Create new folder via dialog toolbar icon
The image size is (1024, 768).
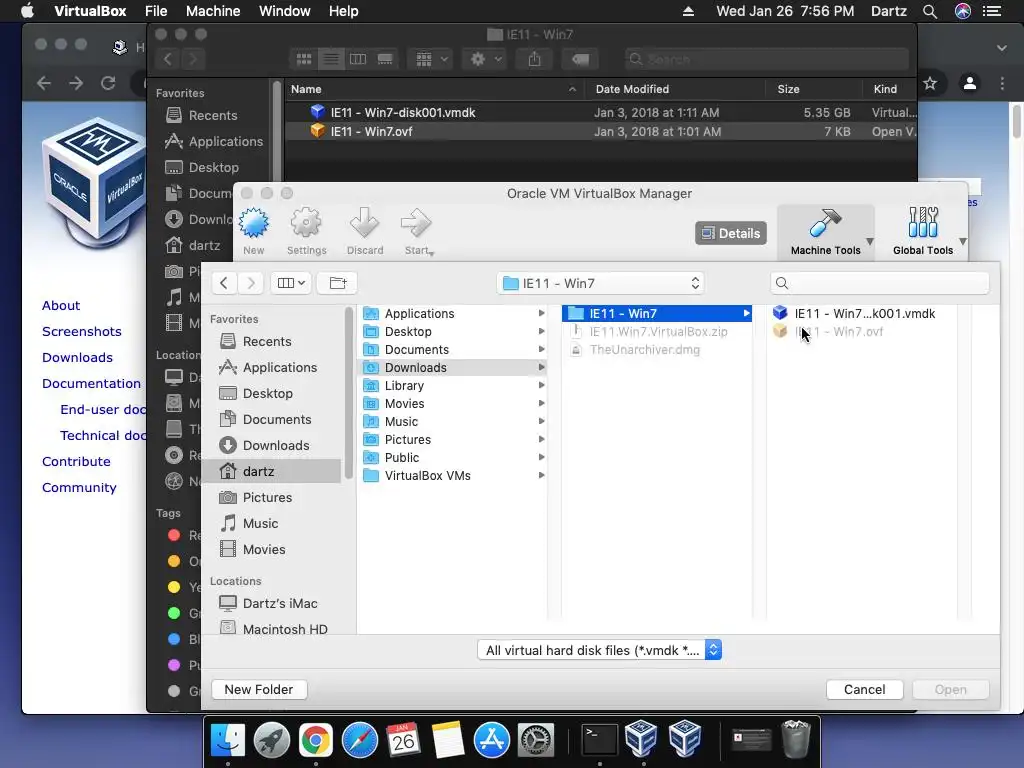click(338, 283)
